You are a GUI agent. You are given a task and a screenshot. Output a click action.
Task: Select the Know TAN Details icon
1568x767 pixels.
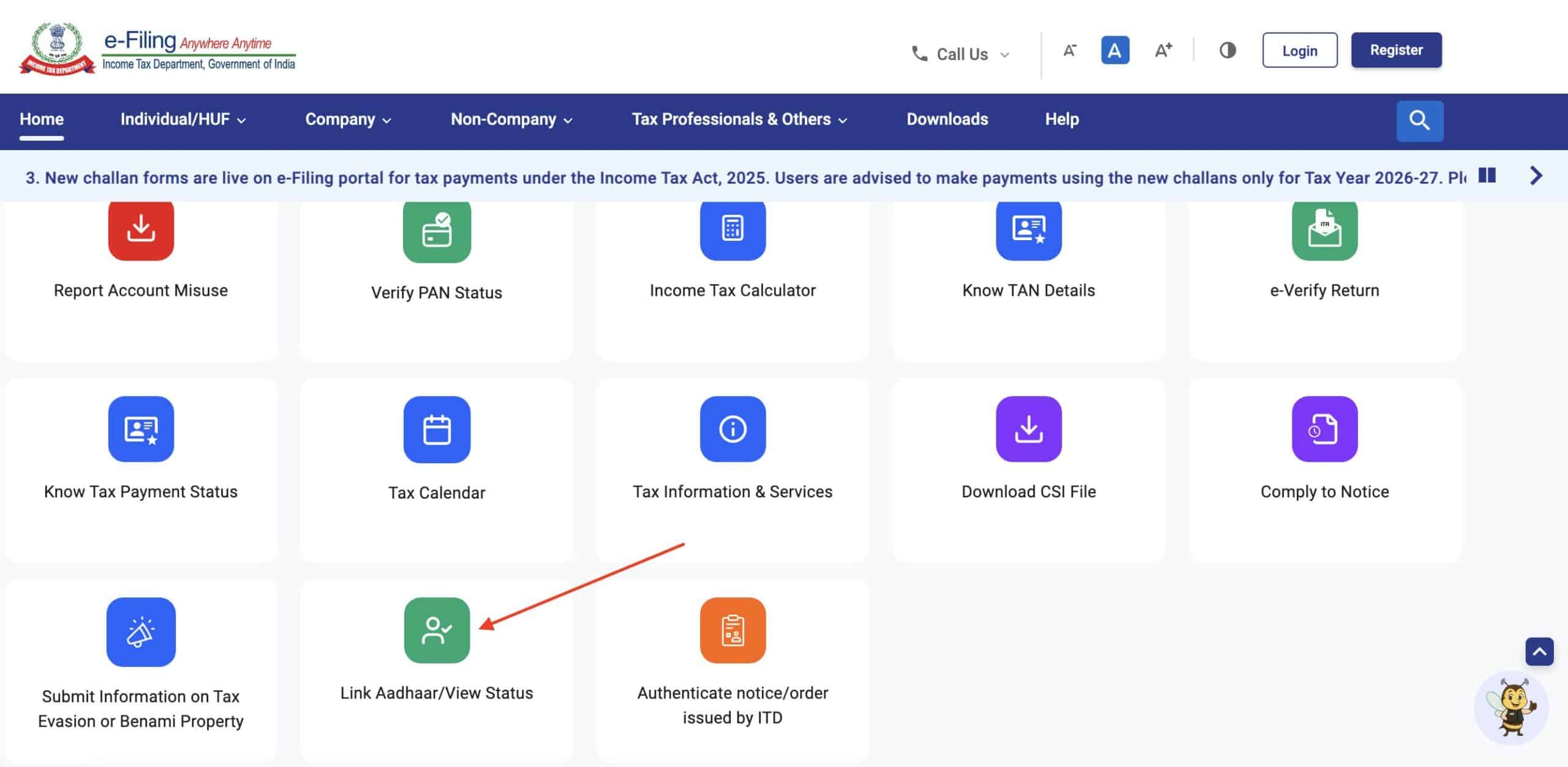tap(1028, 230)
